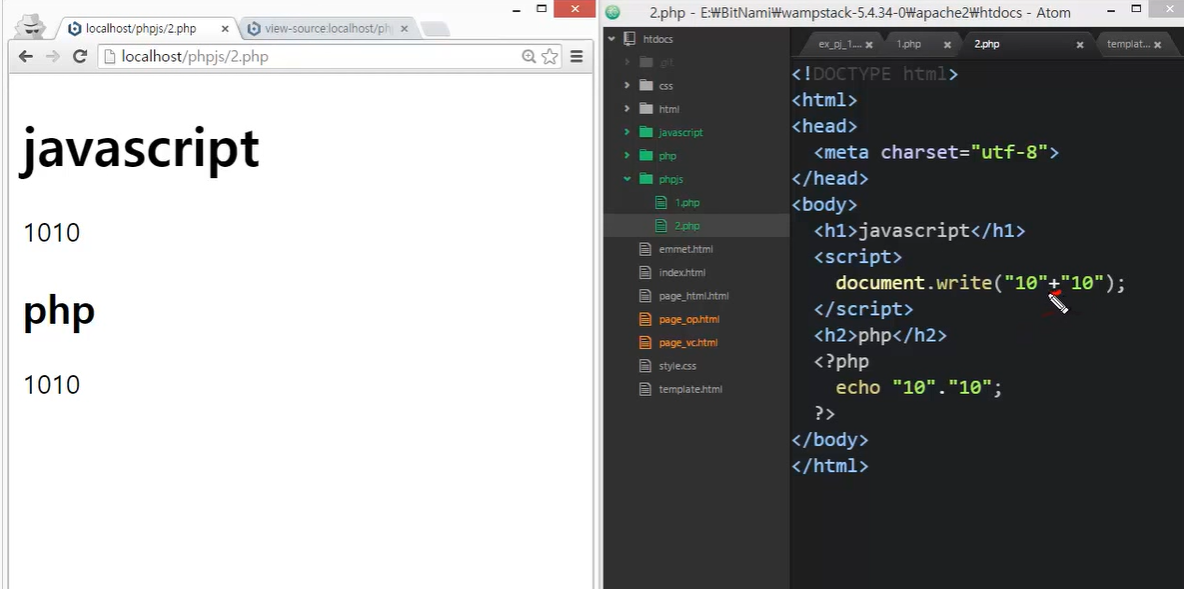Open Chrome's hamburger menu
This screenshot has width=1184, height=589.
coord(576,57)
